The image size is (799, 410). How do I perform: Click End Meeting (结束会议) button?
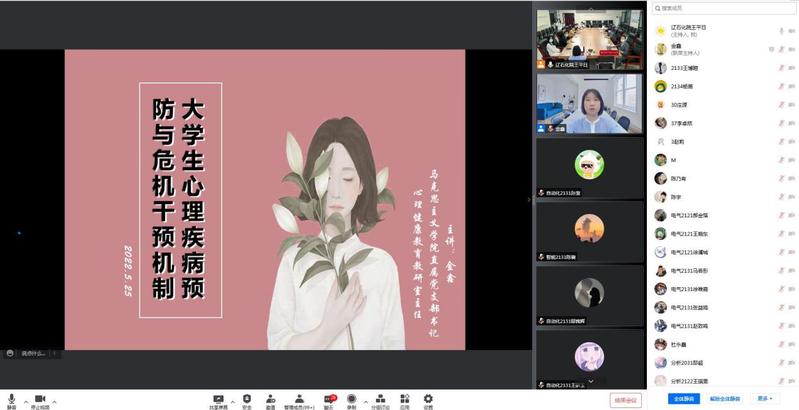[x=625, y=400]
